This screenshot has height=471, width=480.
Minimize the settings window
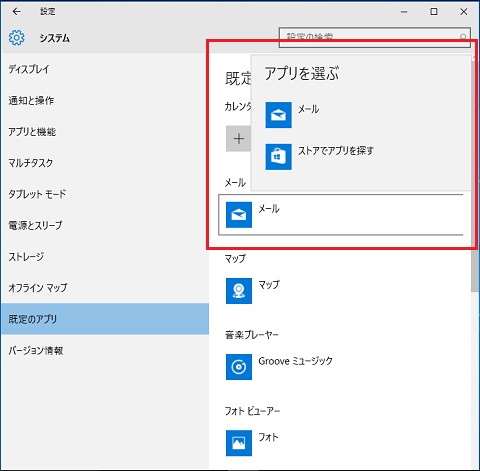404,12
